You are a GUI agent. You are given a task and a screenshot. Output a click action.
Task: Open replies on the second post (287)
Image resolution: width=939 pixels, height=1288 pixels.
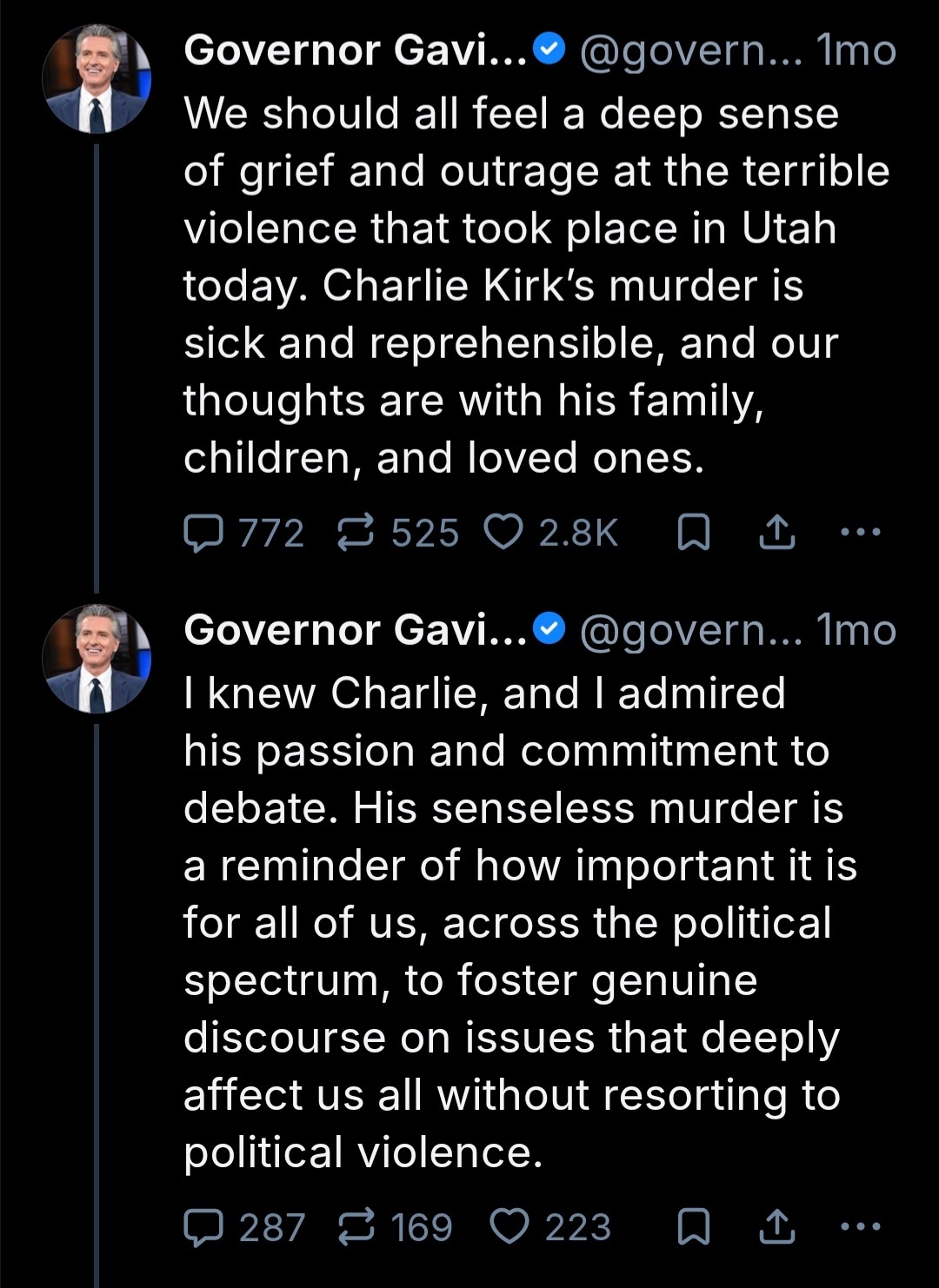click(204, 1227)
